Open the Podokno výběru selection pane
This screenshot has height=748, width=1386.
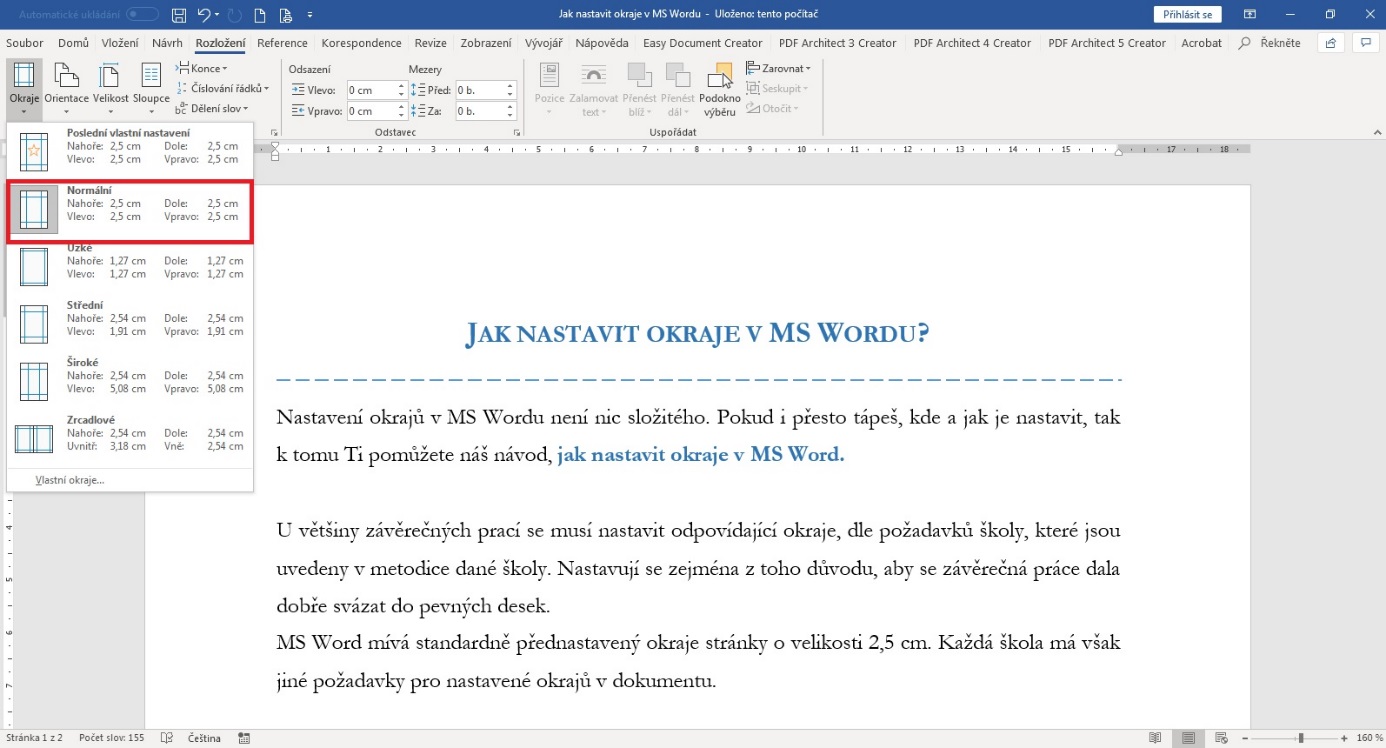(720, 88)
